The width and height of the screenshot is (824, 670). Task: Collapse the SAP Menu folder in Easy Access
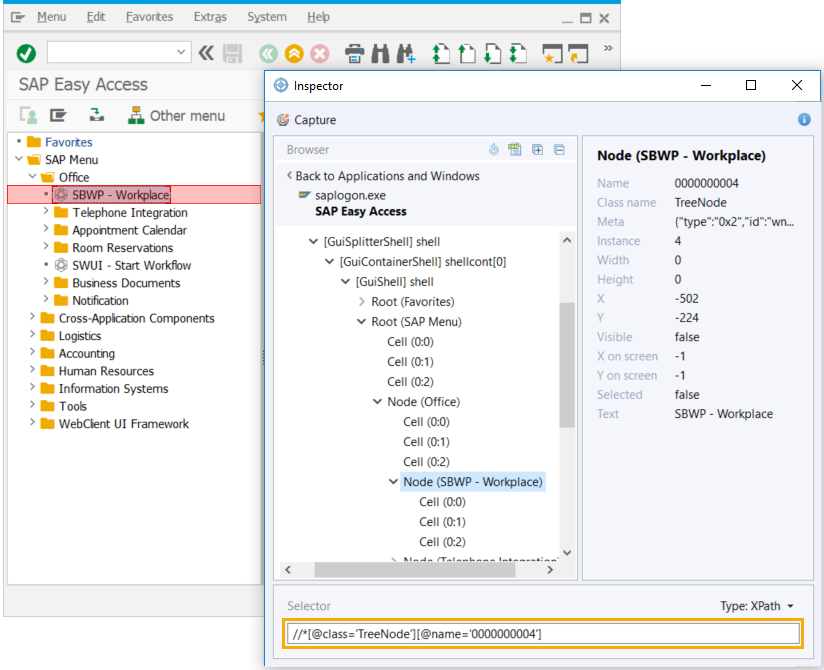(19, 159)
